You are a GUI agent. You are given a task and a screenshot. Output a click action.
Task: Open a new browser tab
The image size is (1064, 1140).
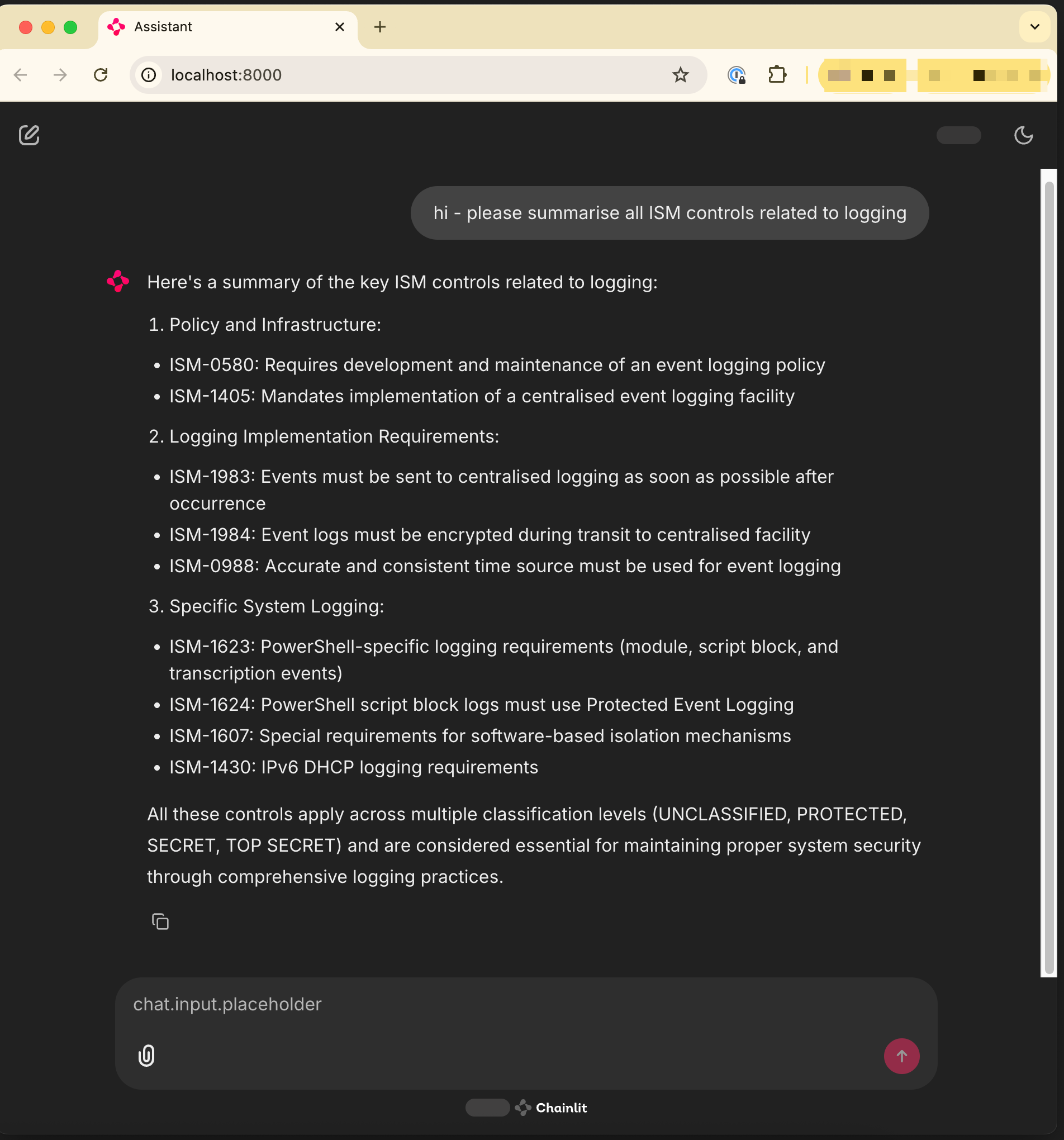click(379, 27)
